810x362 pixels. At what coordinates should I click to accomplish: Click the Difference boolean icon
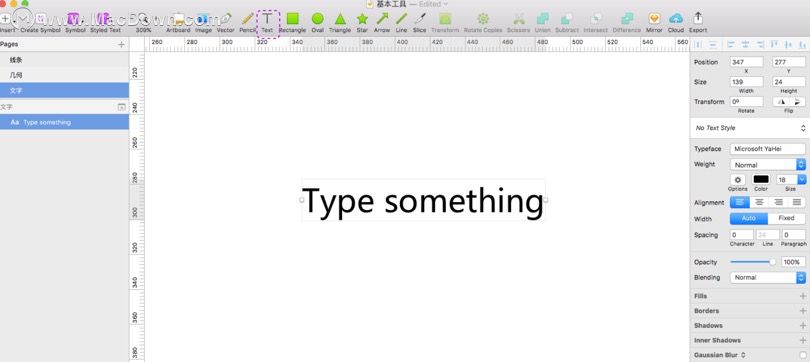click(x=627, y=23)
